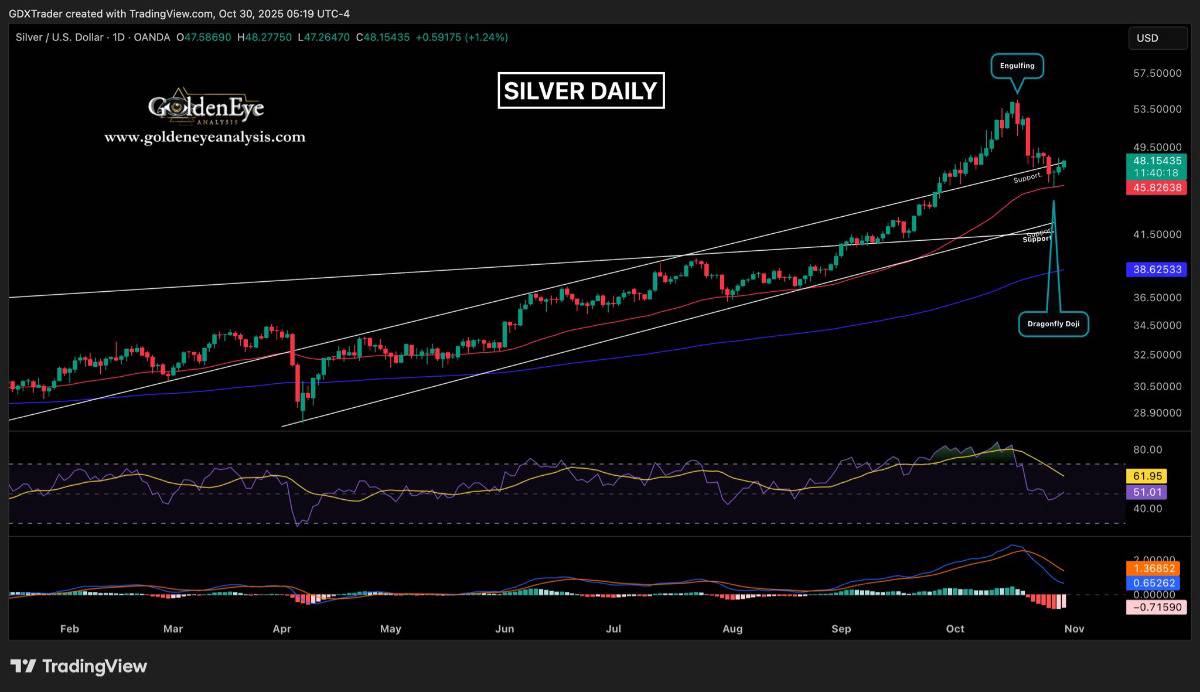This screenshot has width=1200, height=692.
Task: Click the GoldenEye Analysis logo
Action: tap(206, 108)
